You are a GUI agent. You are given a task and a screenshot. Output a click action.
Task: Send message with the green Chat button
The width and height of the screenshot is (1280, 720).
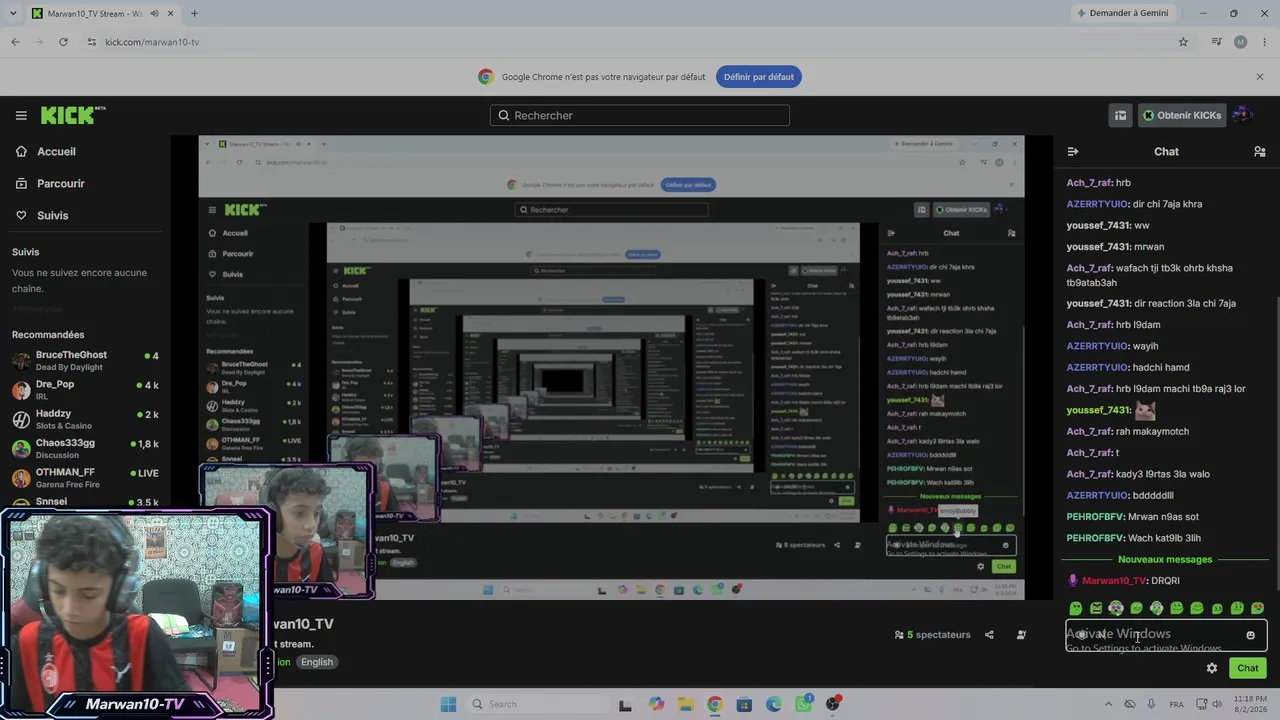[x=1248, y=668]
